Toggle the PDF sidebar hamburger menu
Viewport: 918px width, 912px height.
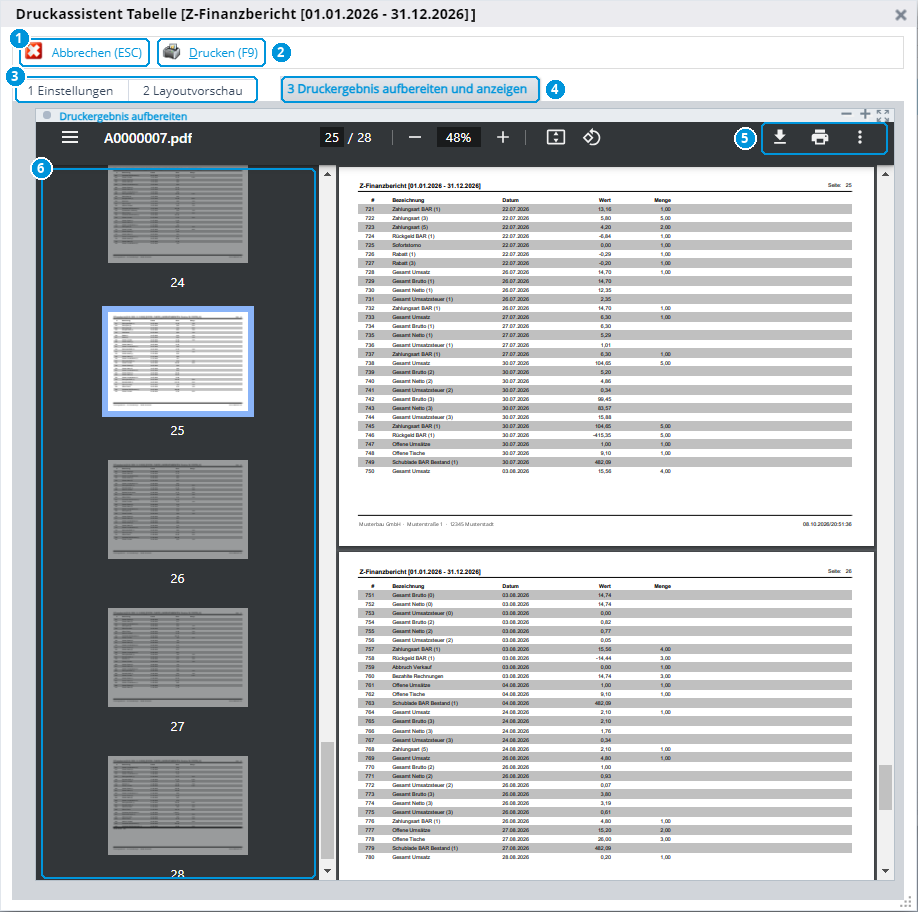click(70, 138)
